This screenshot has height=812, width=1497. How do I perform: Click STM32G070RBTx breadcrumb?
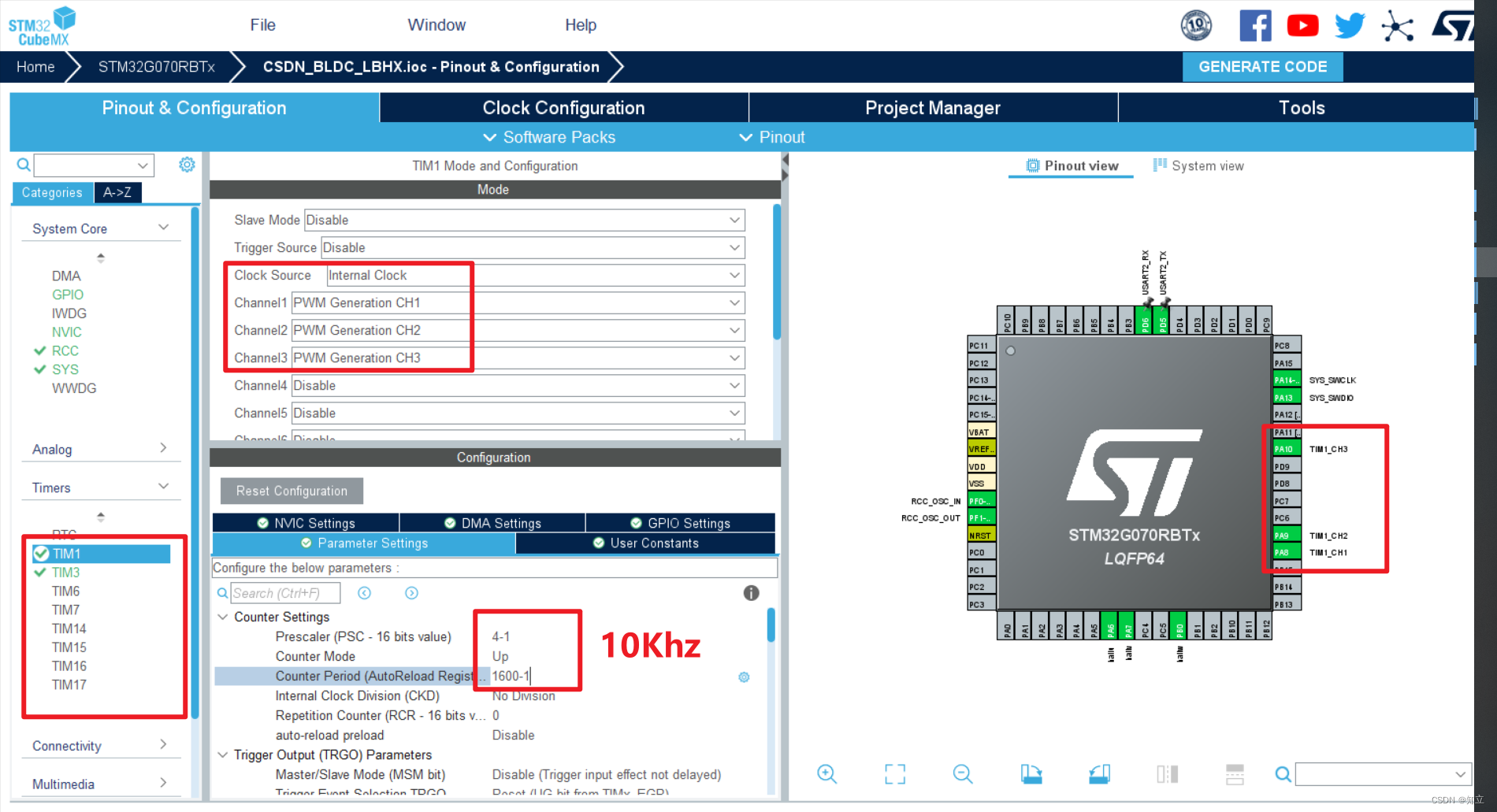tap(156, 67)
